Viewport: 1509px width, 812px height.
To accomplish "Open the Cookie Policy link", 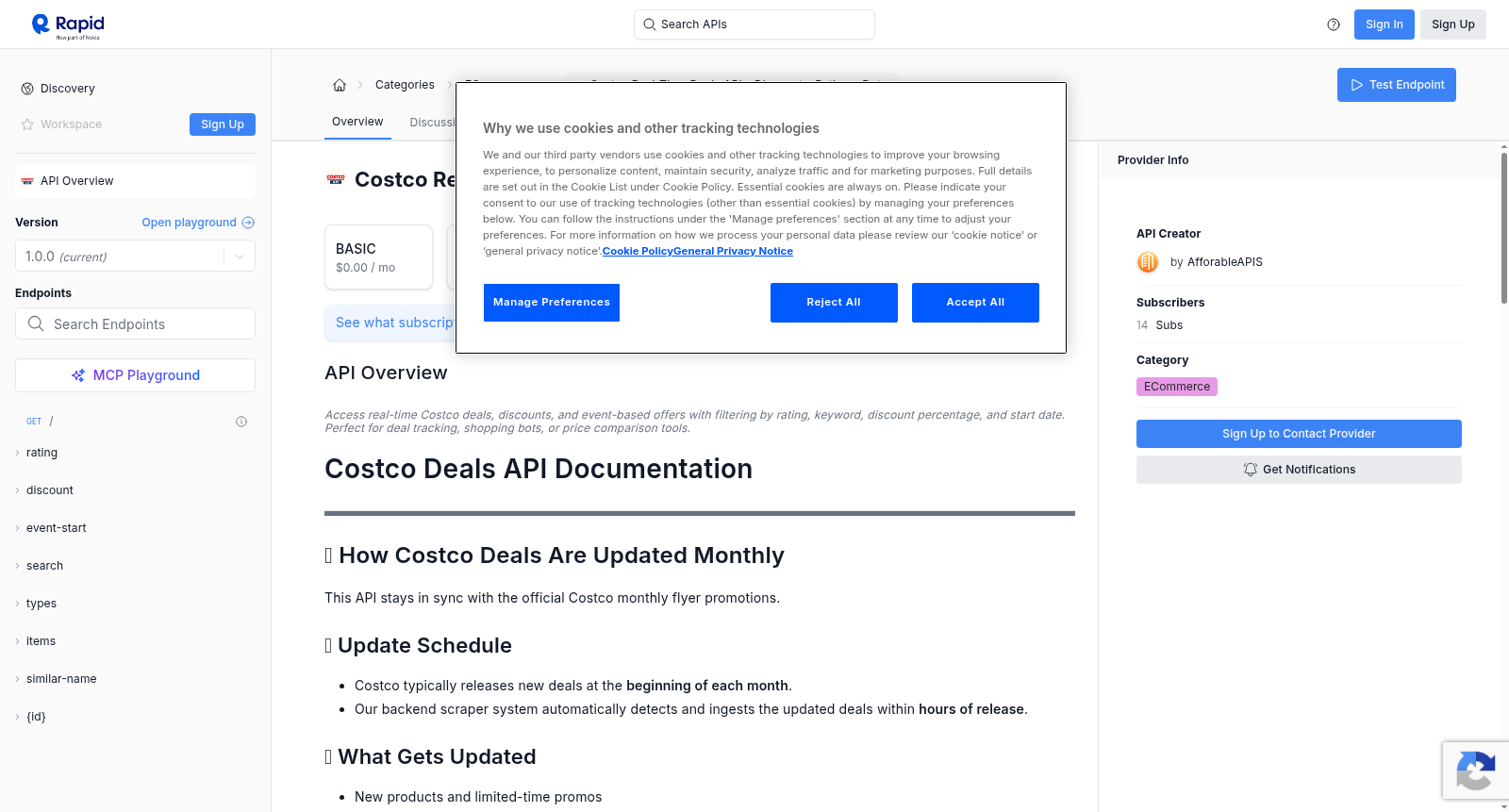I will click(638, 251).
